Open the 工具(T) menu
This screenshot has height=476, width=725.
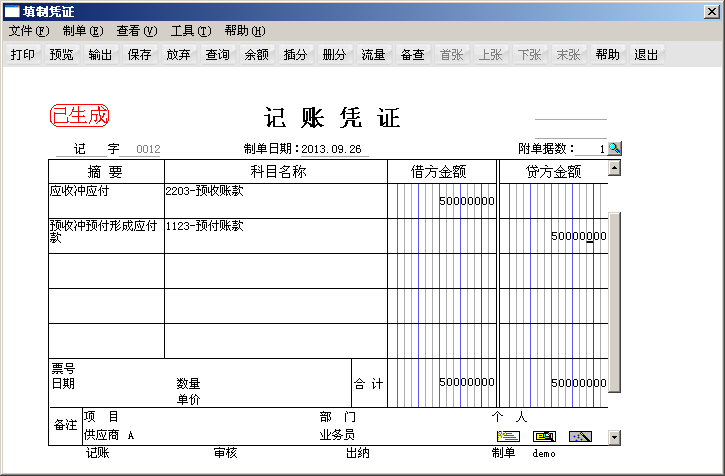coord(191,31)
